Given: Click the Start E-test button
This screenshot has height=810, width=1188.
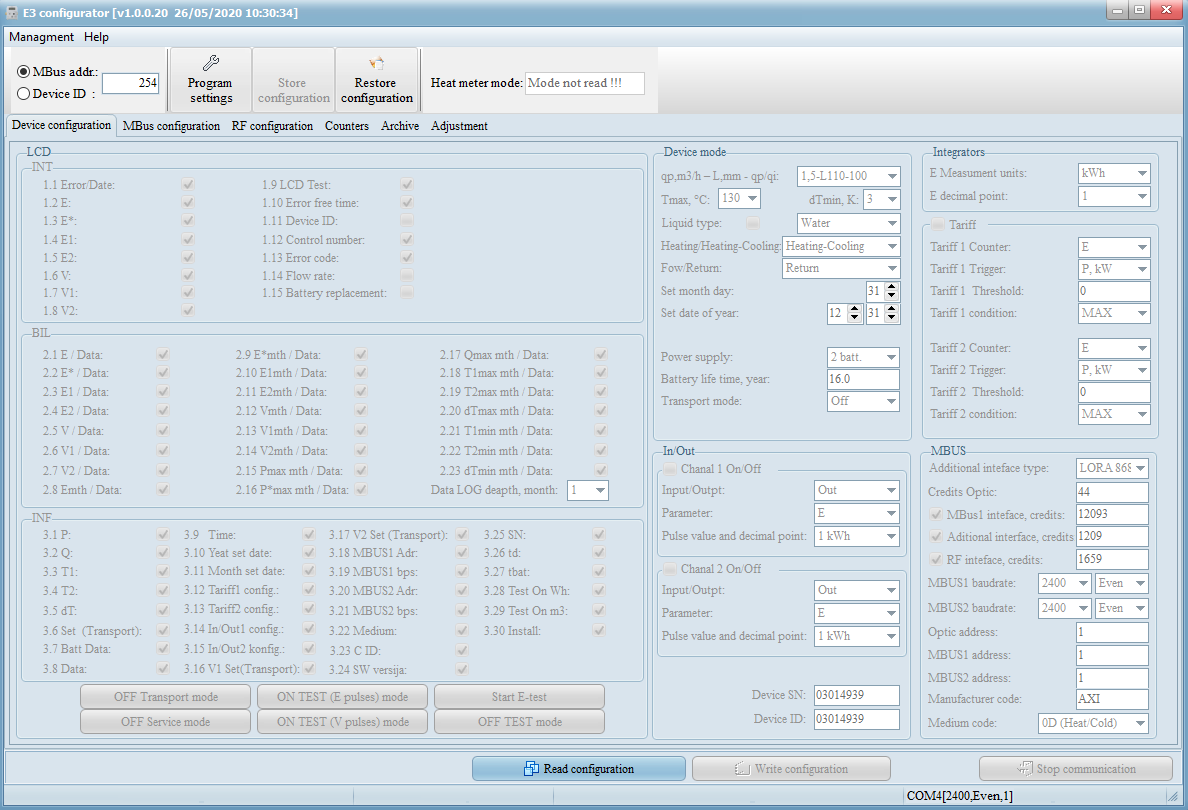Looking at the screenshot, I should pos(519,697).
